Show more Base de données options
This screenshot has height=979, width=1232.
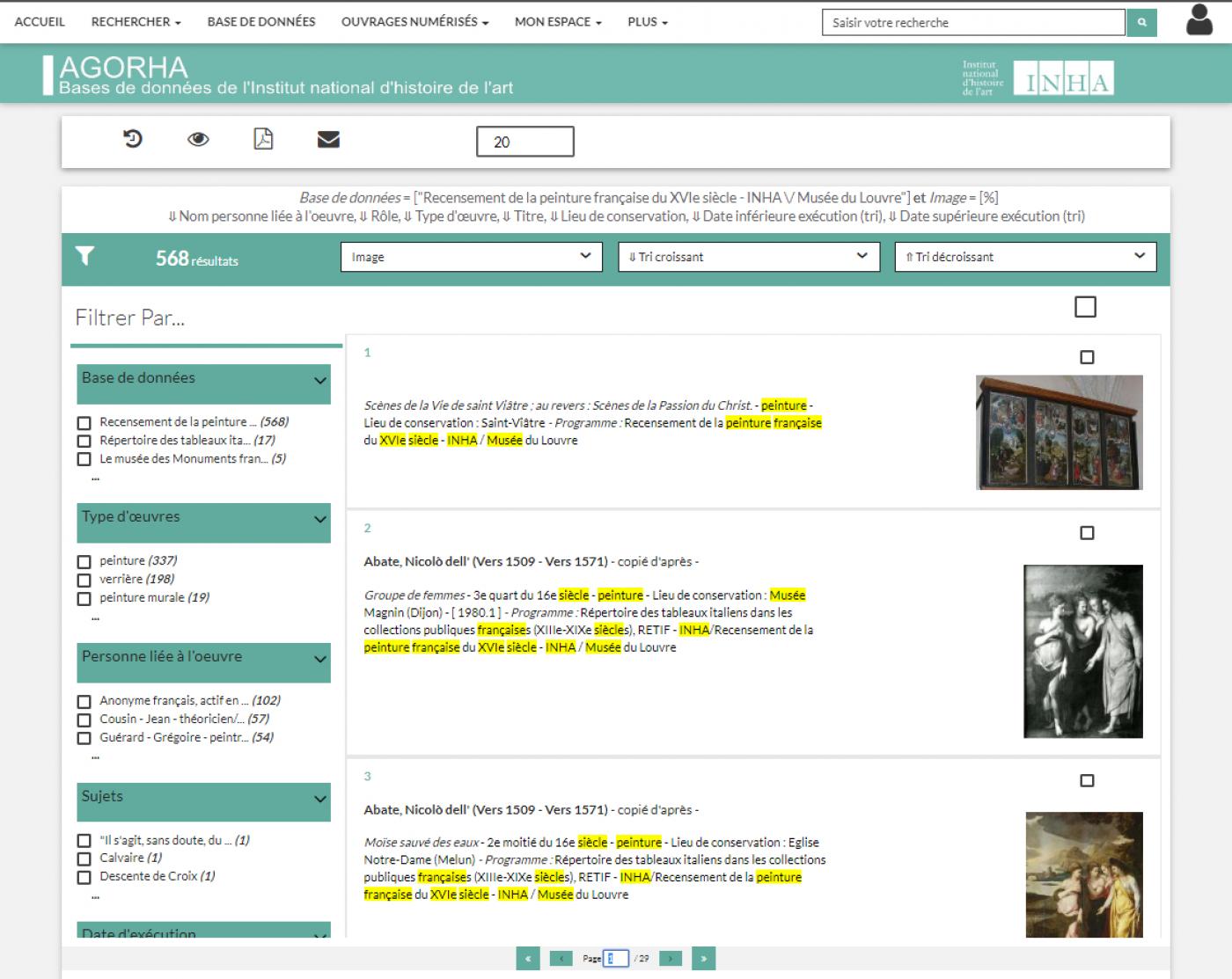tap(95, 478)
